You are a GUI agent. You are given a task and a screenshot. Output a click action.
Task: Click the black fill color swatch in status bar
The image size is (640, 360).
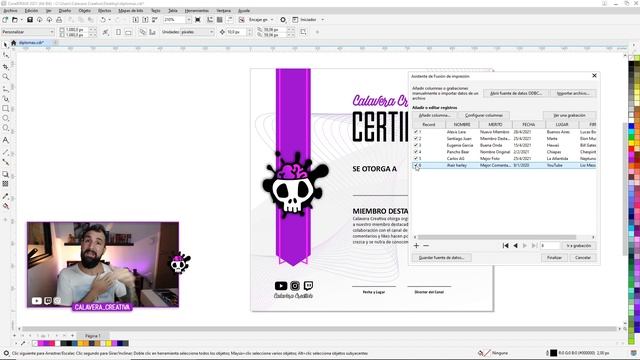coord(553,353)
